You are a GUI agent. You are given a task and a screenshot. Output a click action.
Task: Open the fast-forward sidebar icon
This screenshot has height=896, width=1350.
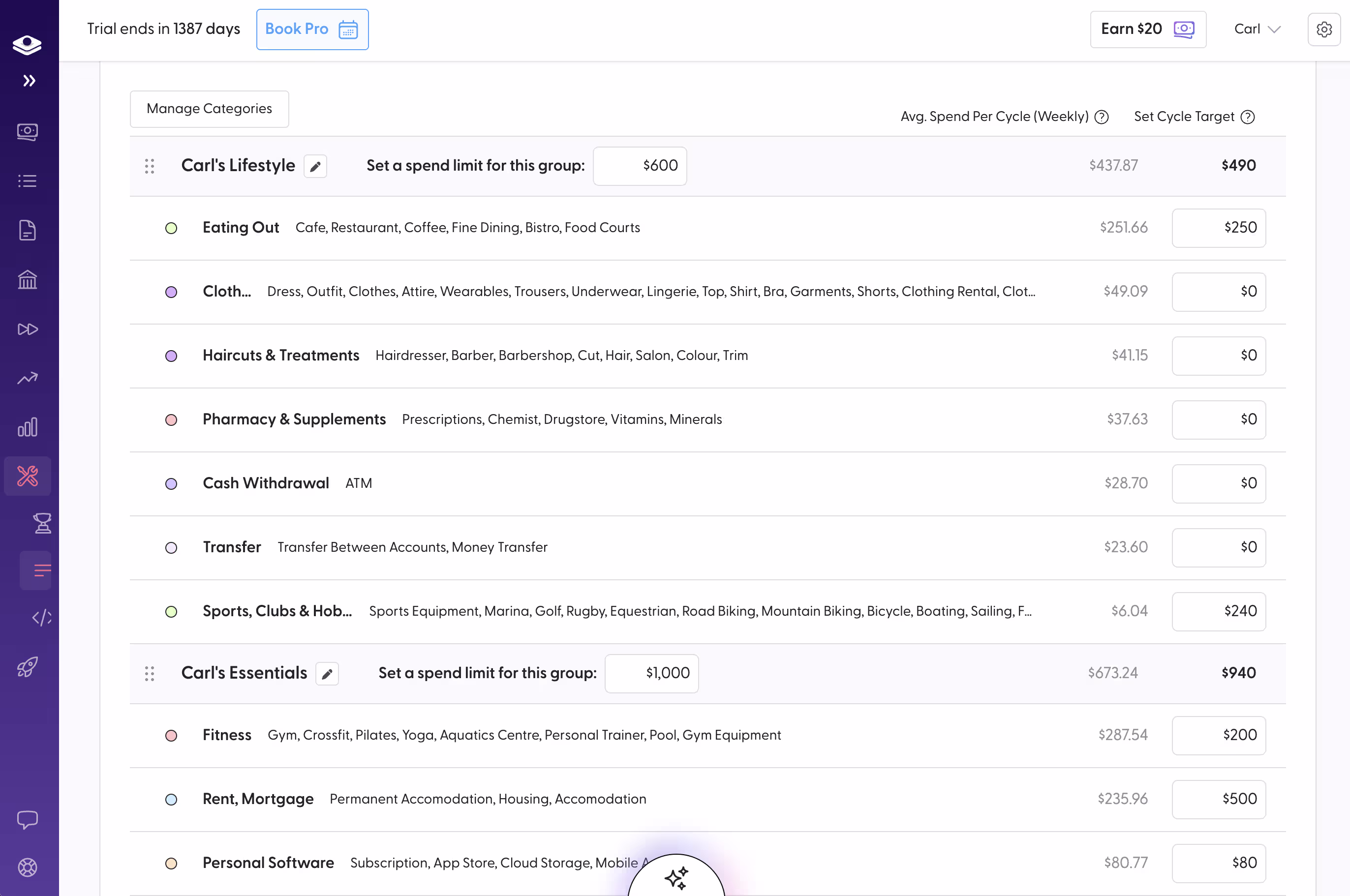click(28, 329)
